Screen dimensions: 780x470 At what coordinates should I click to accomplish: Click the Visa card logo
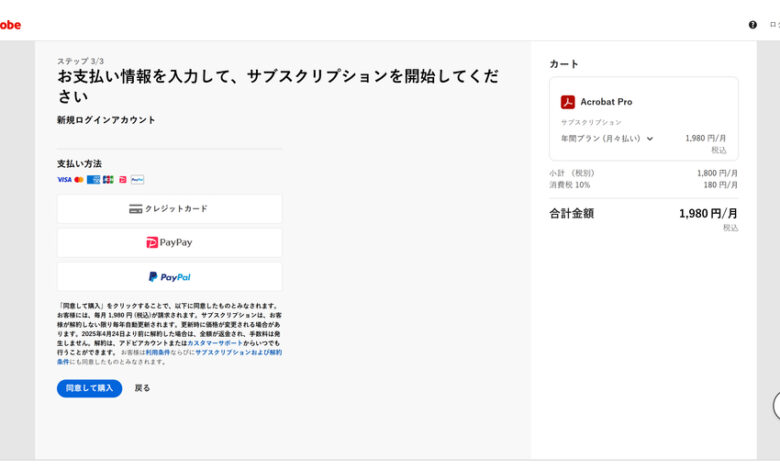point(64,180)
